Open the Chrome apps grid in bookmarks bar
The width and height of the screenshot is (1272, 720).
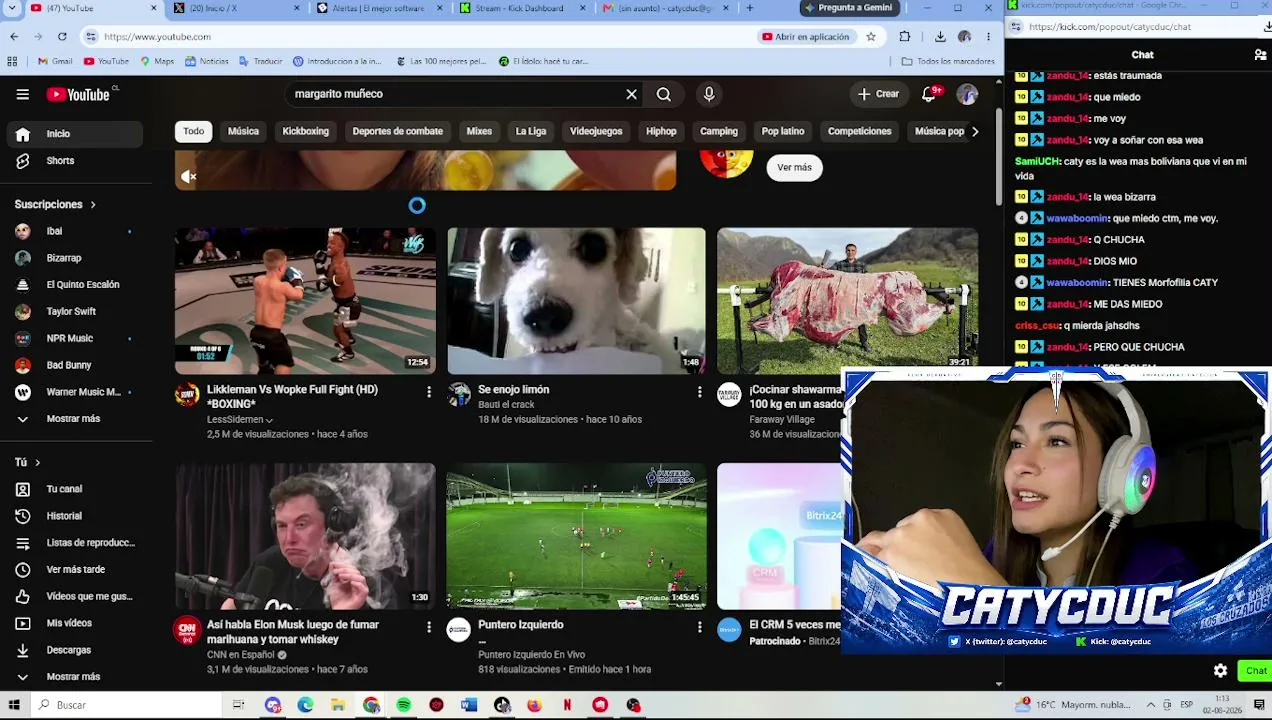coord(12,61)
